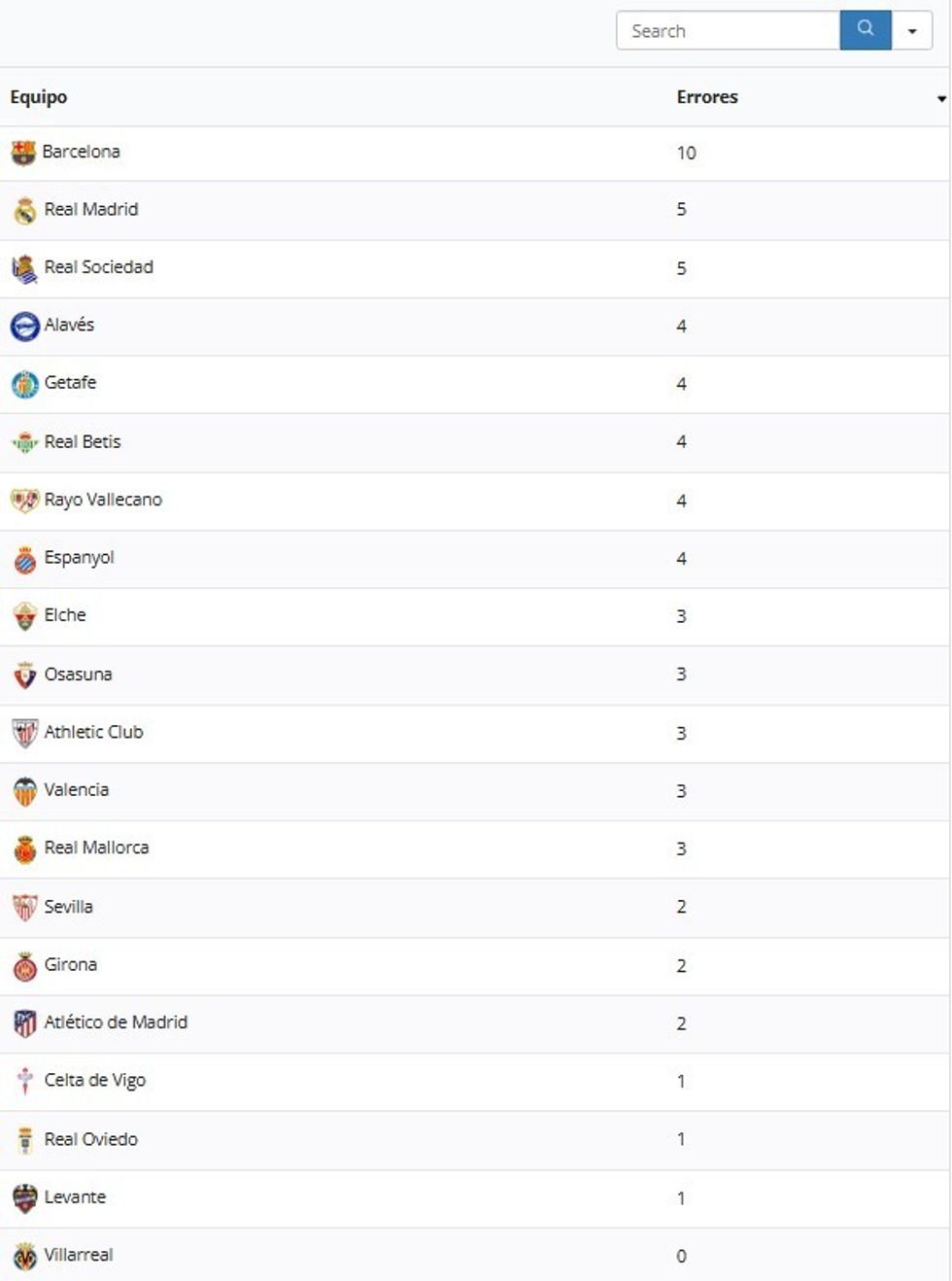The image size is (952, 1281).
Task: Click the Alavés club badge icon
Action: pos(24,326)
